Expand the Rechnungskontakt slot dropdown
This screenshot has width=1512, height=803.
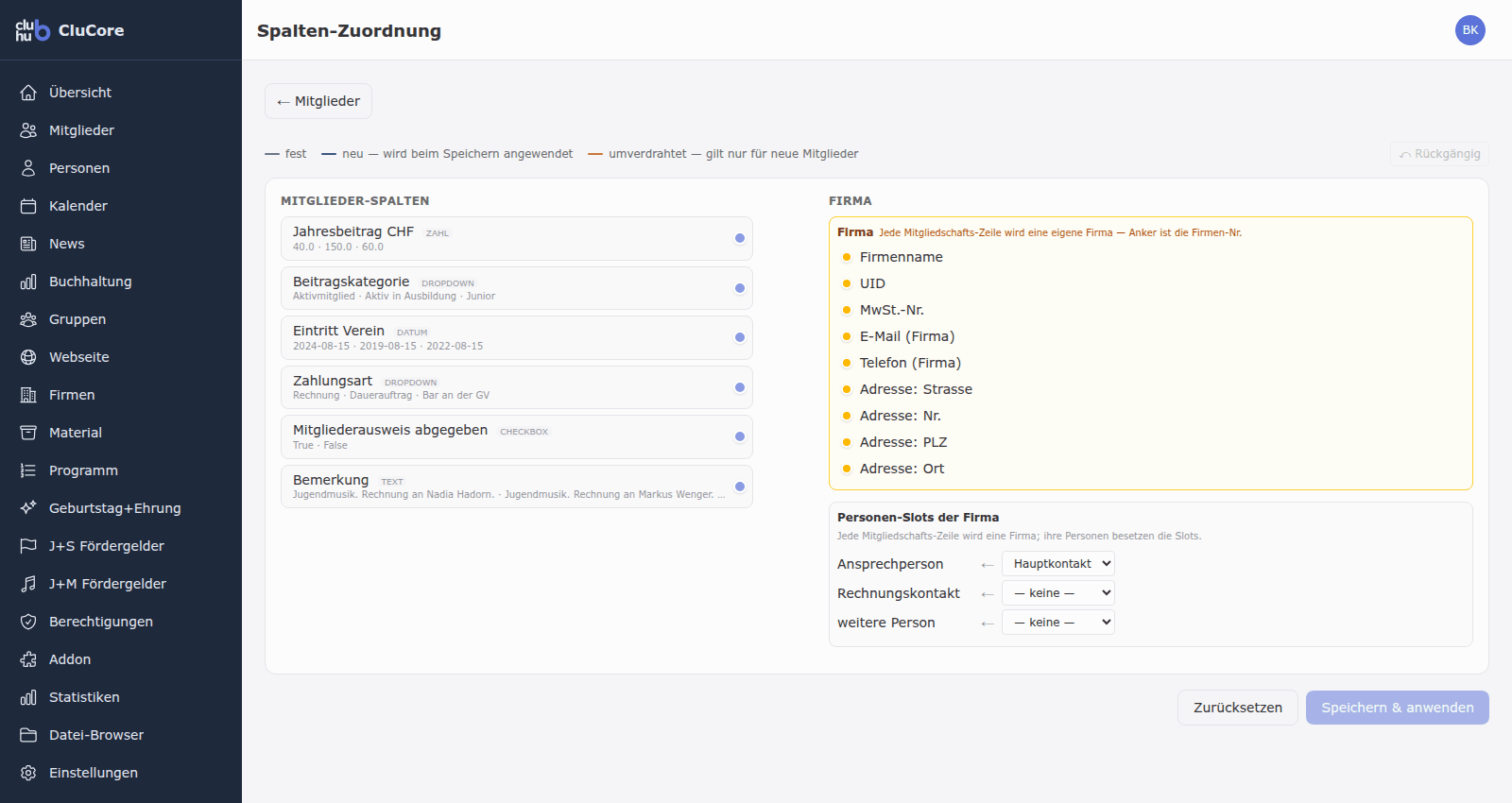point(1058,593)
